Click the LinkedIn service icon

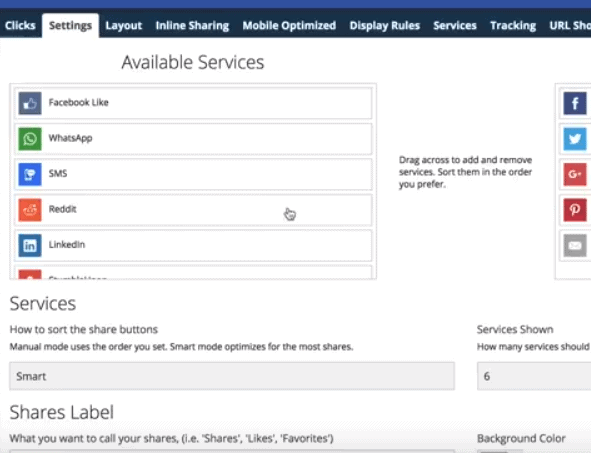tap(30, 245)
